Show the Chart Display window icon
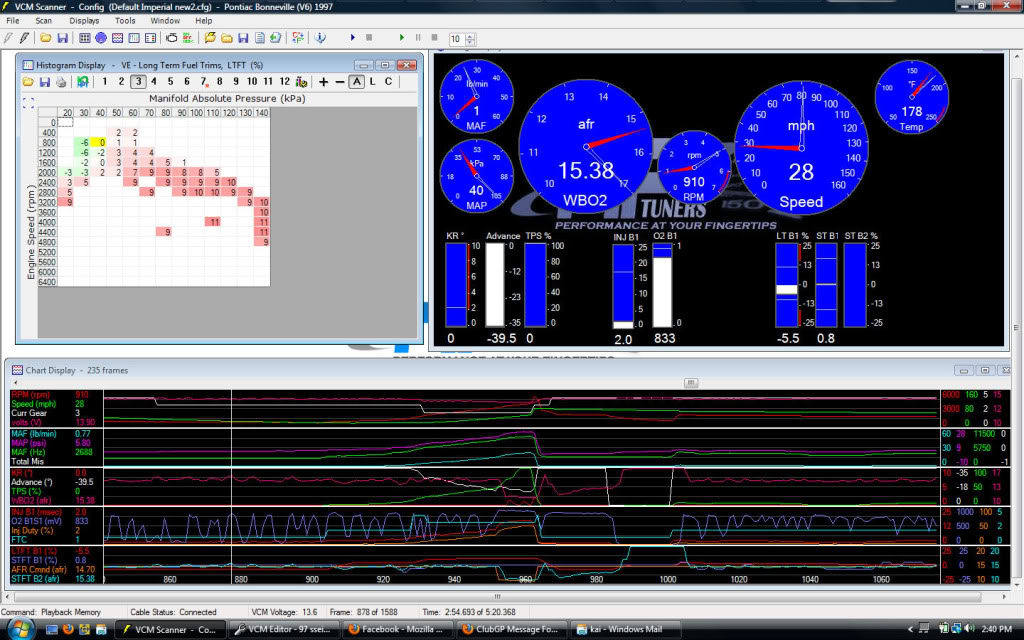Viewport: 1024px width, 640px height. pyautogui.click(x=118, y=38)
